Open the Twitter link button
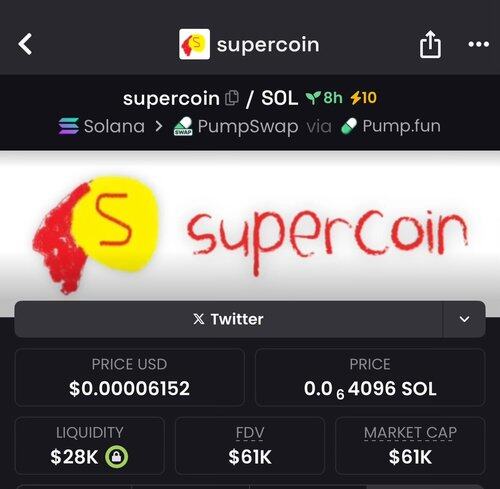 [x=229, y=319]
